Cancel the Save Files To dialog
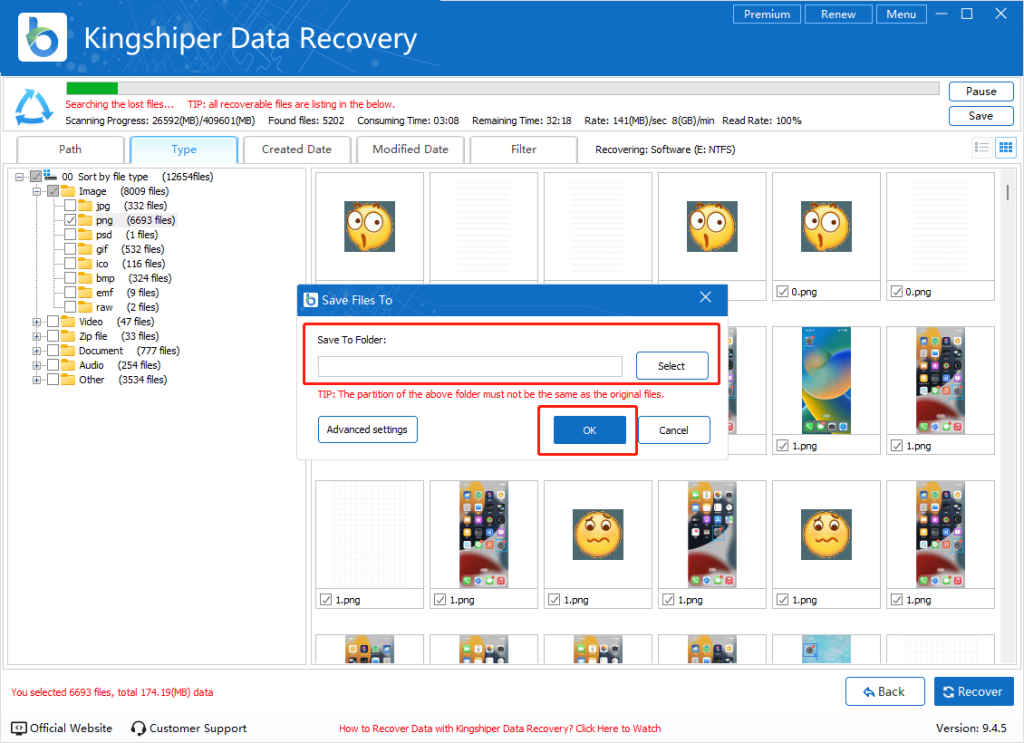1024x743 pixels. (x=673, y=430)
